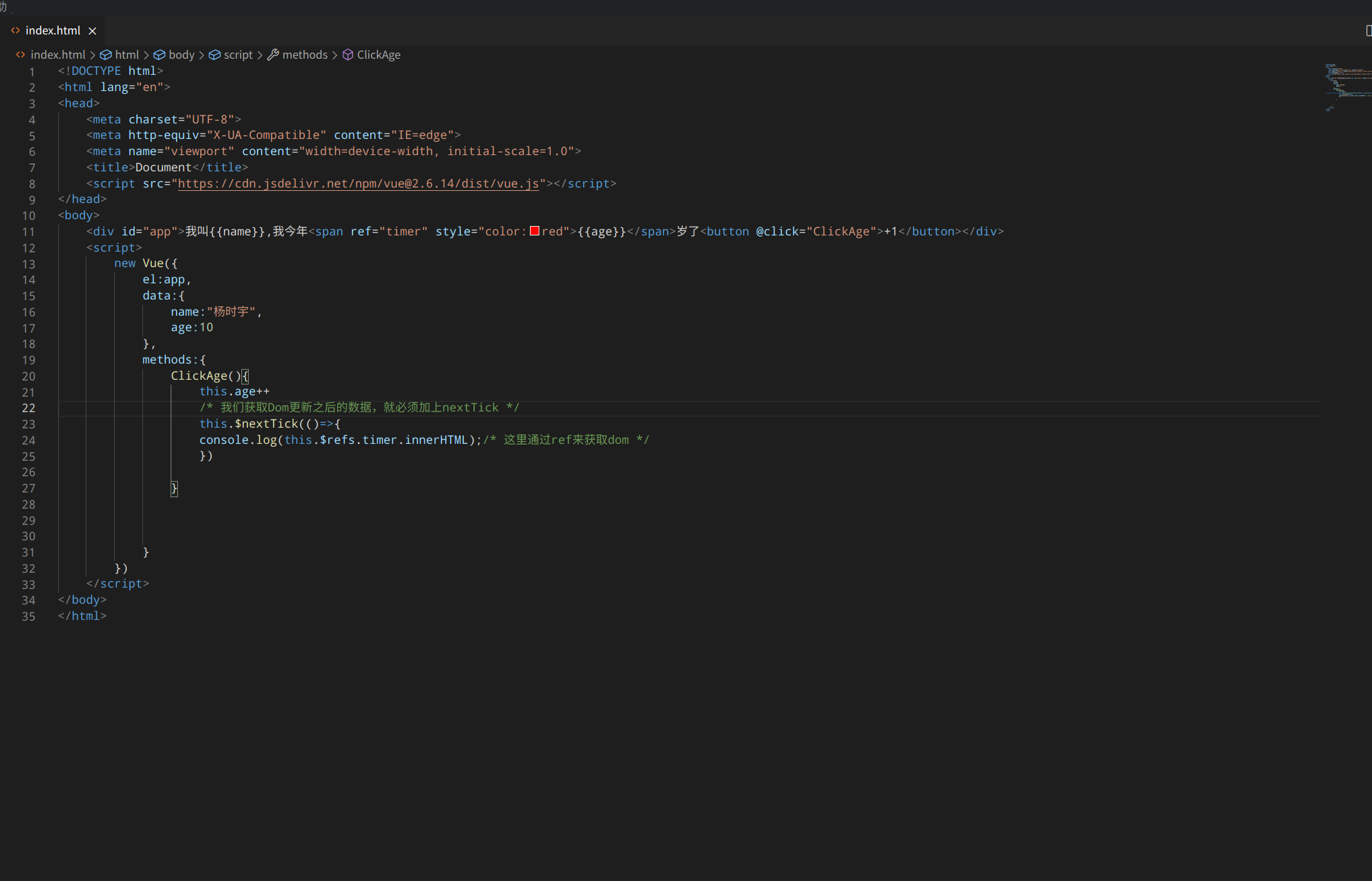Follow the cdn.jsdelivr.net vue.js link
Screen dimensions: 1372x881
coord(358,183)
